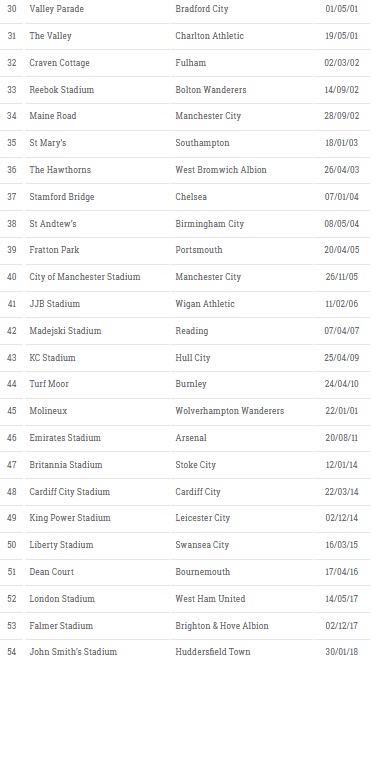Select Brighton & Hove Albion text
Image resolution: width=385 pixels, height=783 pixels.
coord(222,625)
